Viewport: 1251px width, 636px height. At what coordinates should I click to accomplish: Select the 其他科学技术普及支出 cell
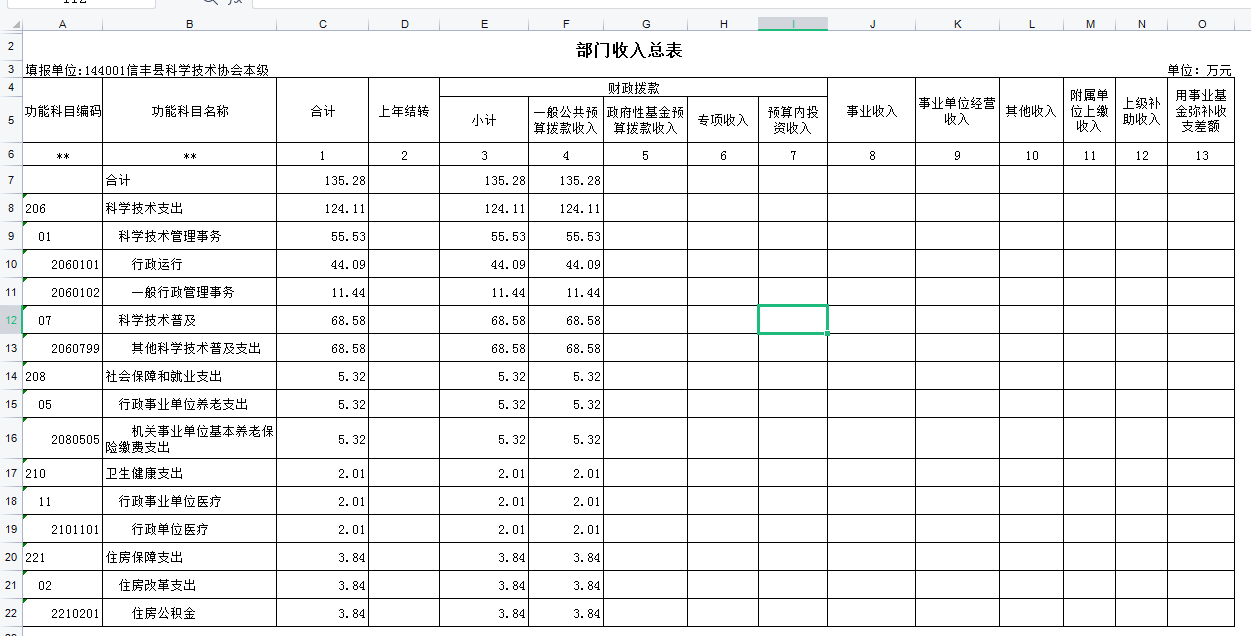pyautogui.click(x=189, y=348)
